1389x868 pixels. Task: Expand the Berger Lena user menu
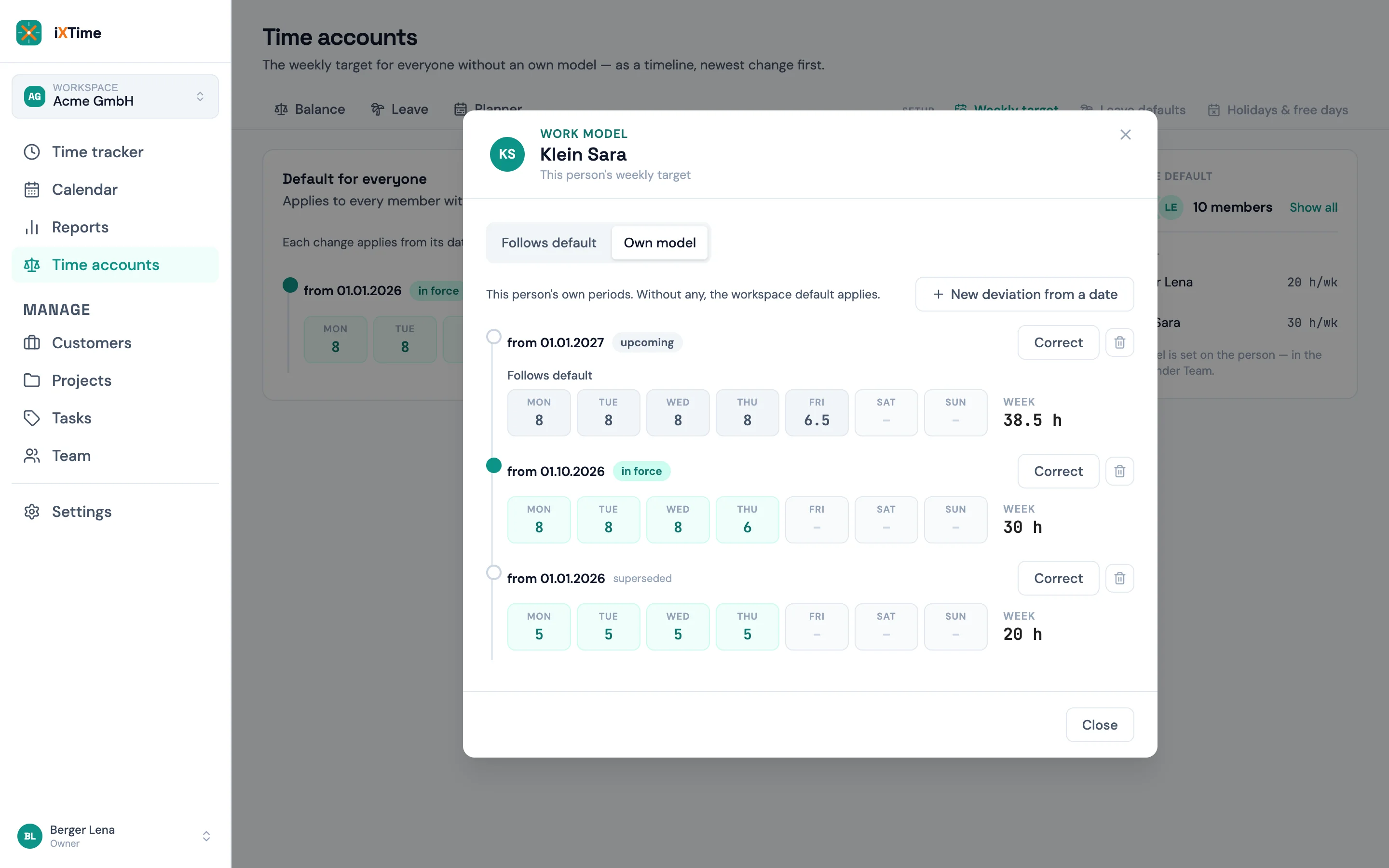coord(115,836)
